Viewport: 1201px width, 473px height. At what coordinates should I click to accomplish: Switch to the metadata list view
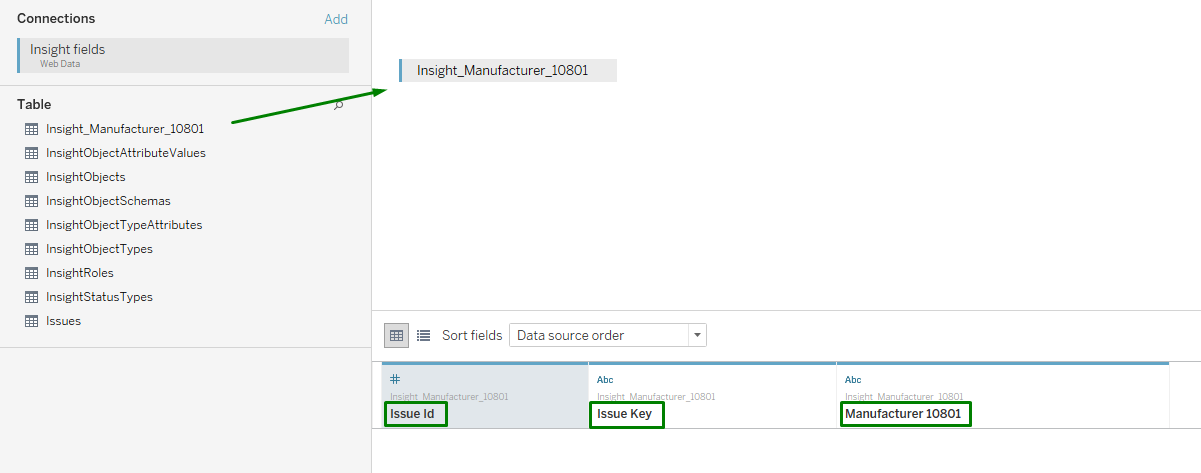[x=423, y=335]
